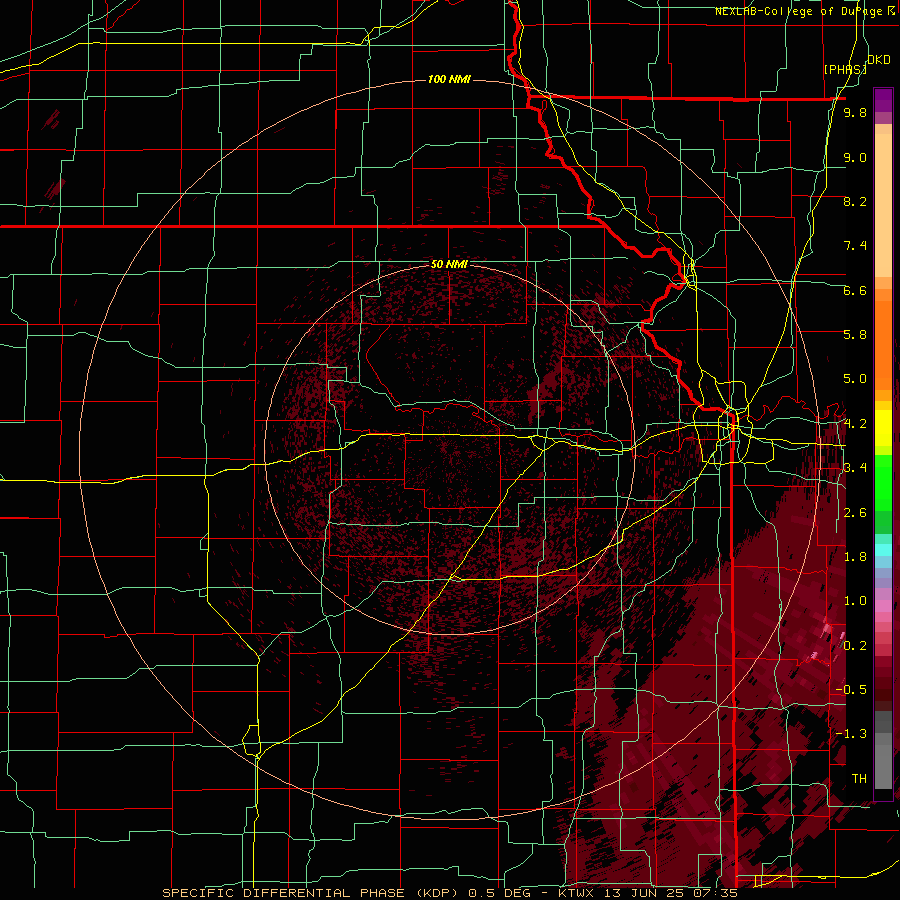Click the 1.0 value on color scale
This screenshot has width=900, height=900.
855,602
